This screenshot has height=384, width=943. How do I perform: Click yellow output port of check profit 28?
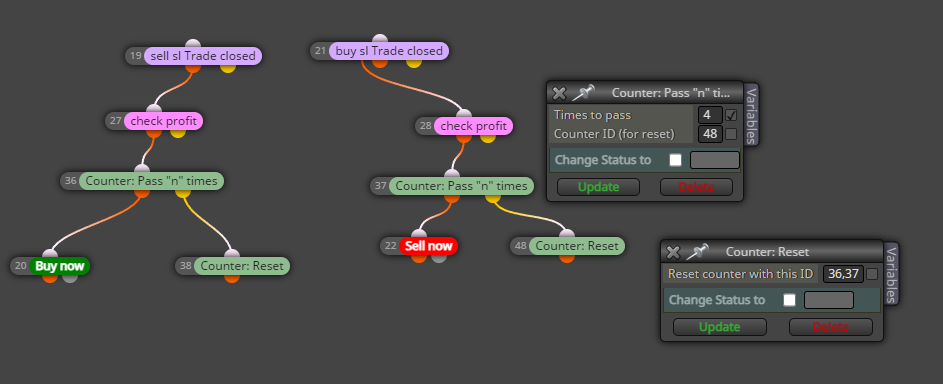tap(488, 138)
